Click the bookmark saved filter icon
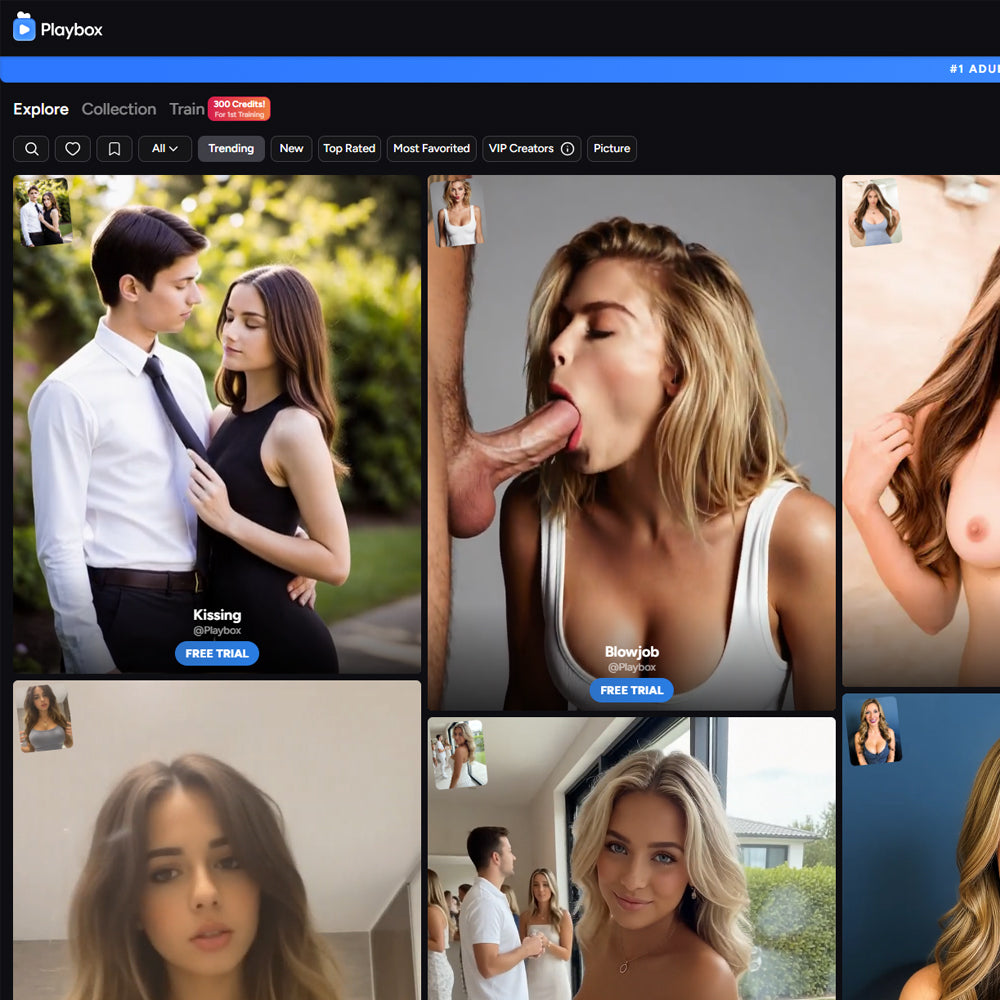 click(x=114, y=149)
